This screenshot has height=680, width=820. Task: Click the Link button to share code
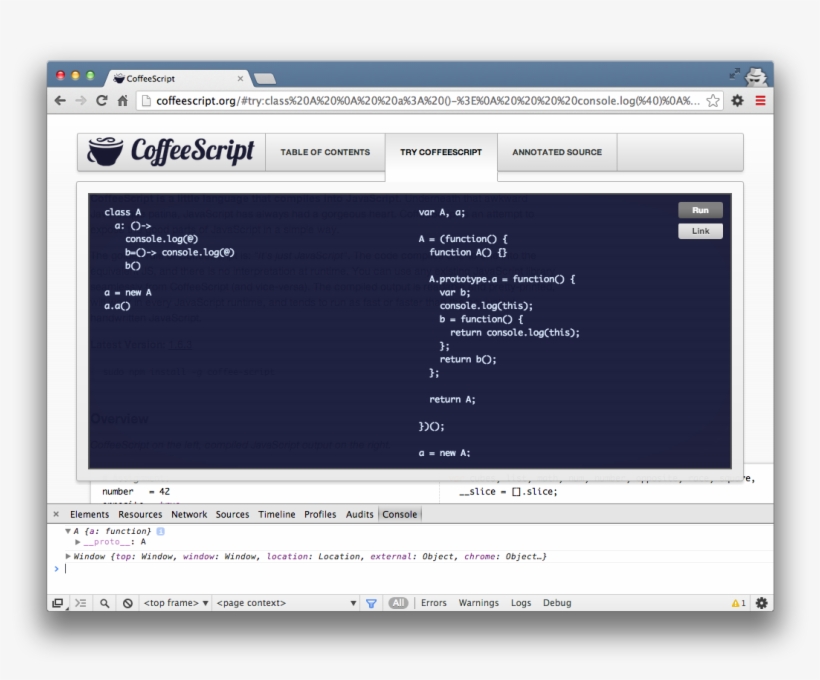tap(700, 231)
